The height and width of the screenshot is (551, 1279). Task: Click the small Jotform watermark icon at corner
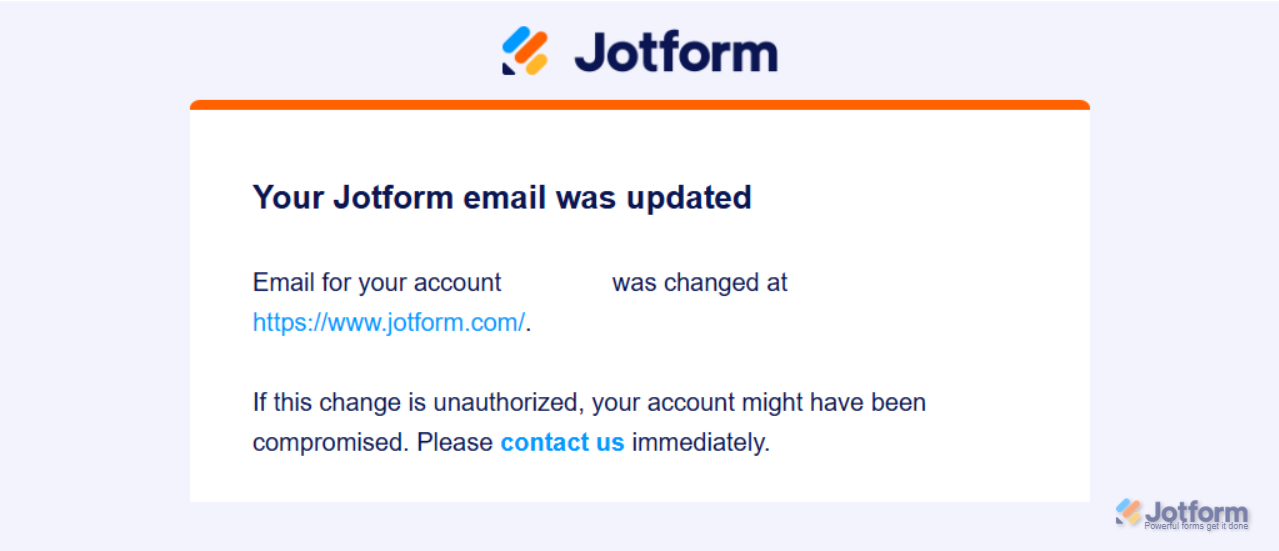pyautogui.click(x=1129, y=513)
